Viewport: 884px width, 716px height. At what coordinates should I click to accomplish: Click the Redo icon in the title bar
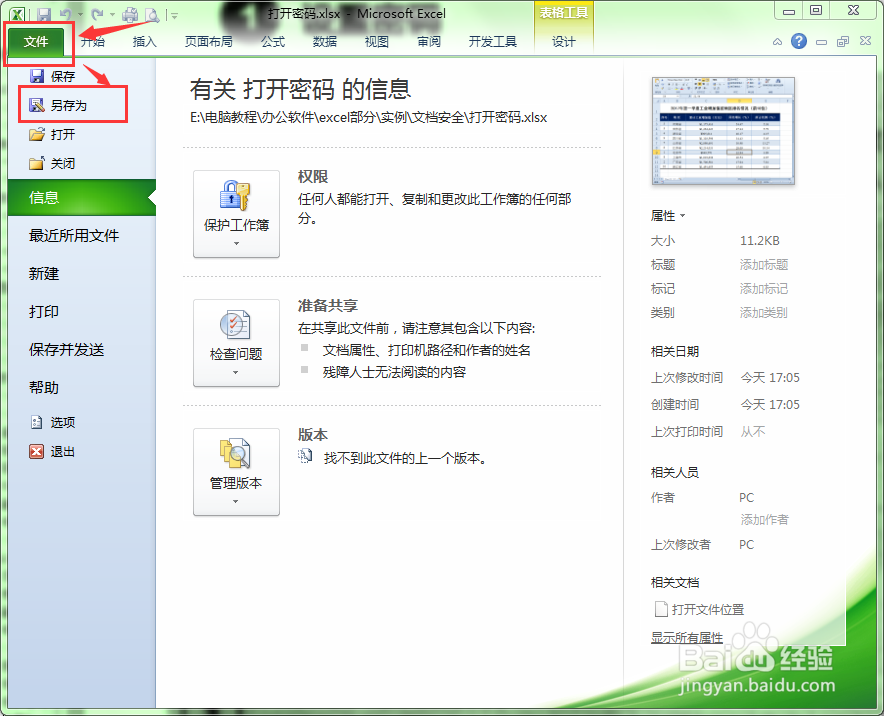96,13
